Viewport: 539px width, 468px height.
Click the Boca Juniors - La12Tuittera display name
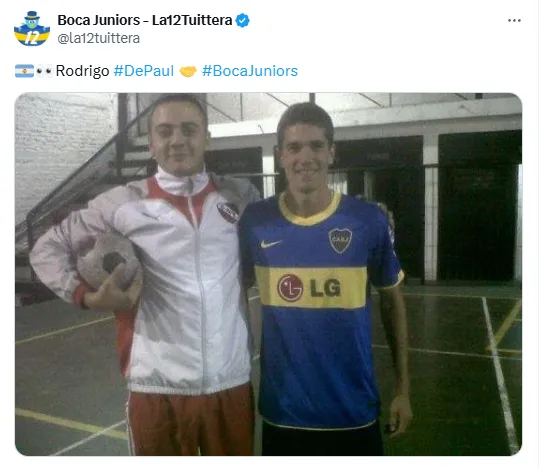pyautogui.click(x=145, y=20)
